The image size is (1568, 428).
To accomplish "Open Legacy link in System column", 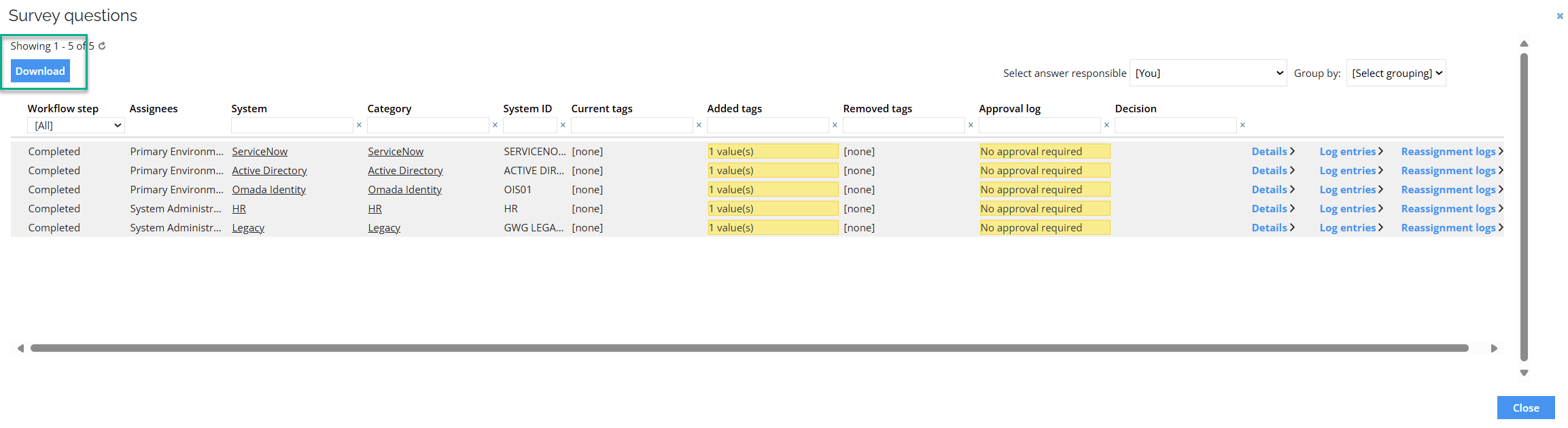I will pos(248,227).
